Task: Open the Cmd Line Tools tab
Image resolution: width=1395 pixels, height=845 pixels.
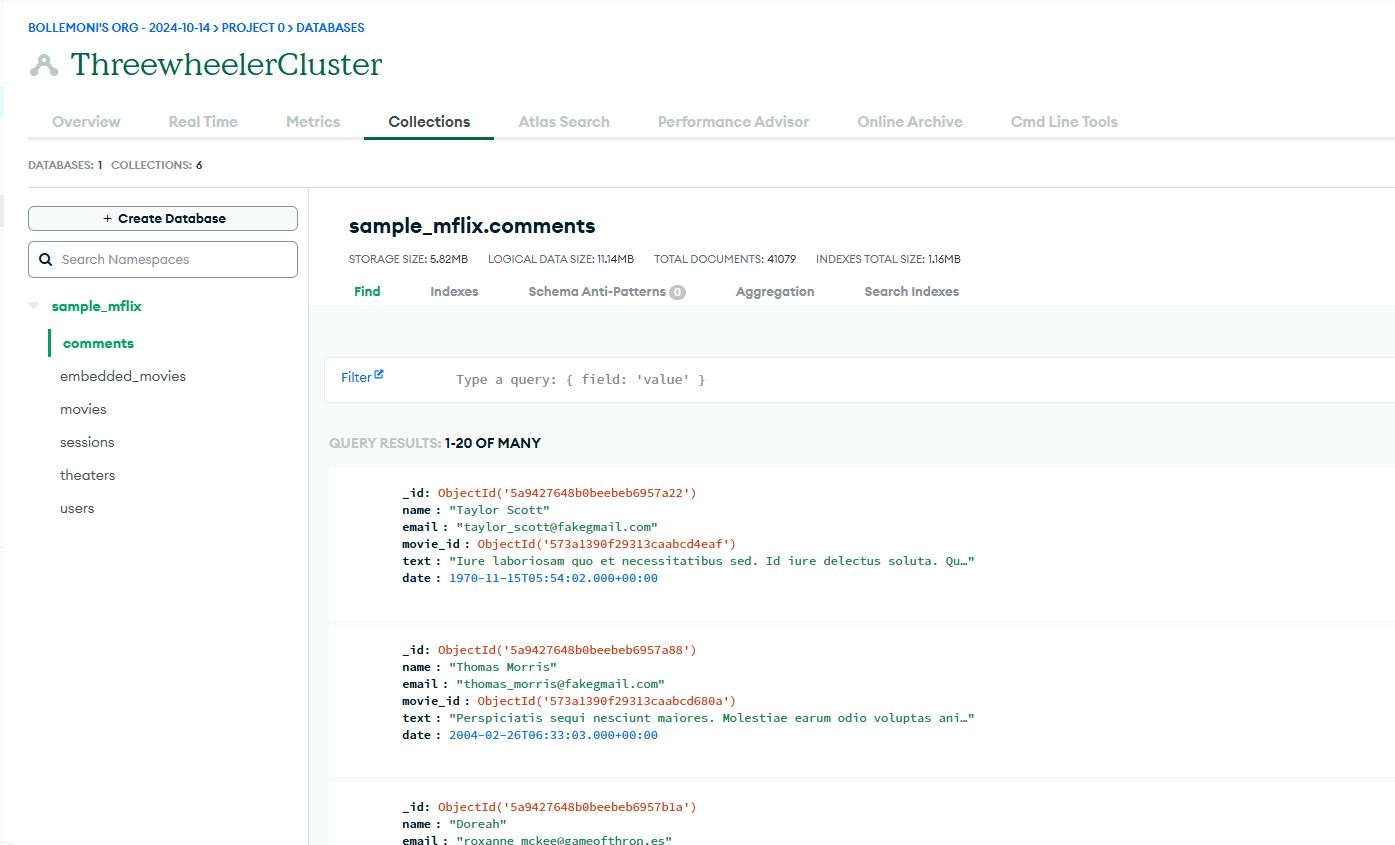Action: (1064, 122)
